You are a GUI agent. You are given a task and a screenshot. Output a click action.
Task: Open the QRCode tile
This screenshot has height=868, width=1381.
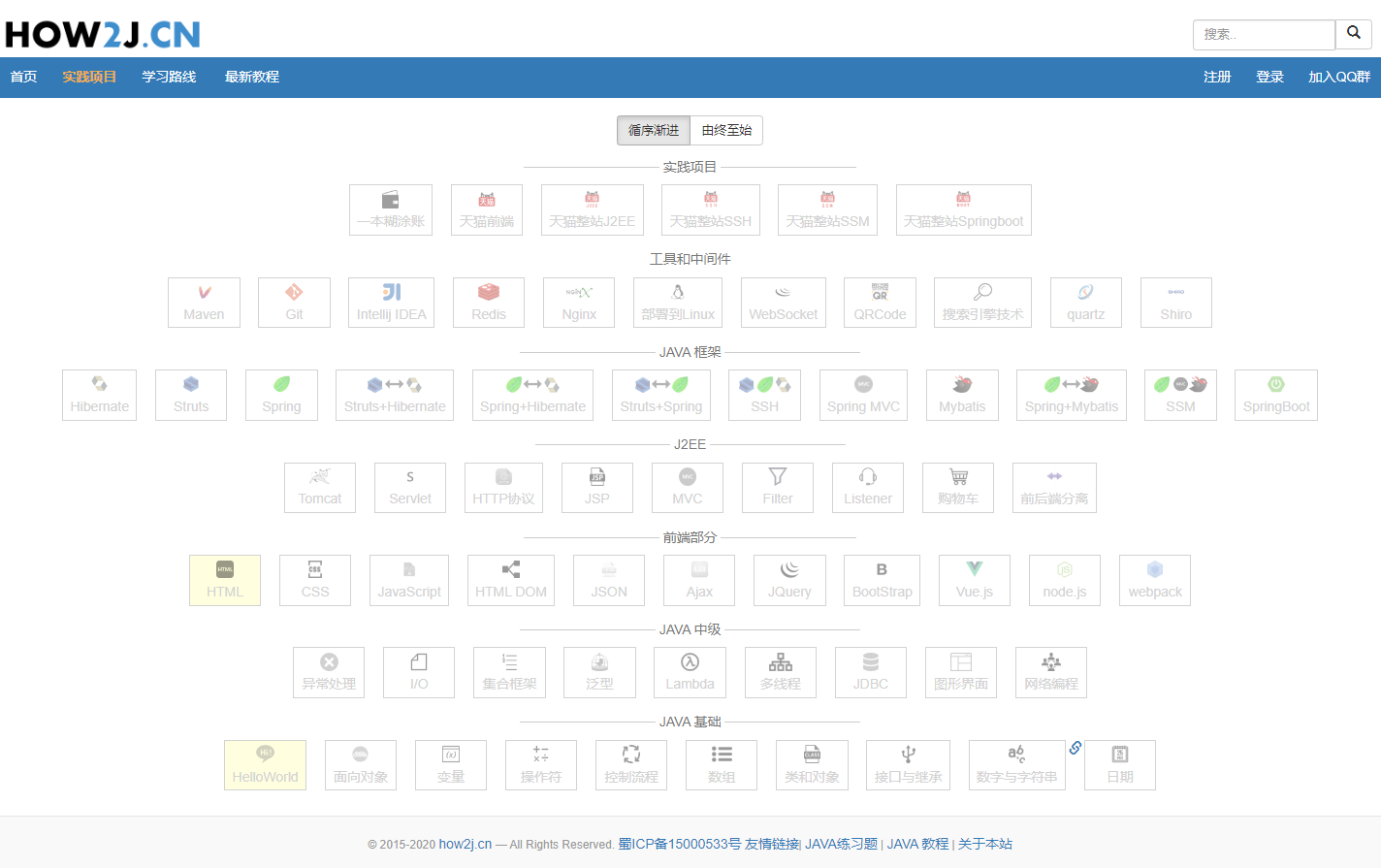(x=880, y=303)
